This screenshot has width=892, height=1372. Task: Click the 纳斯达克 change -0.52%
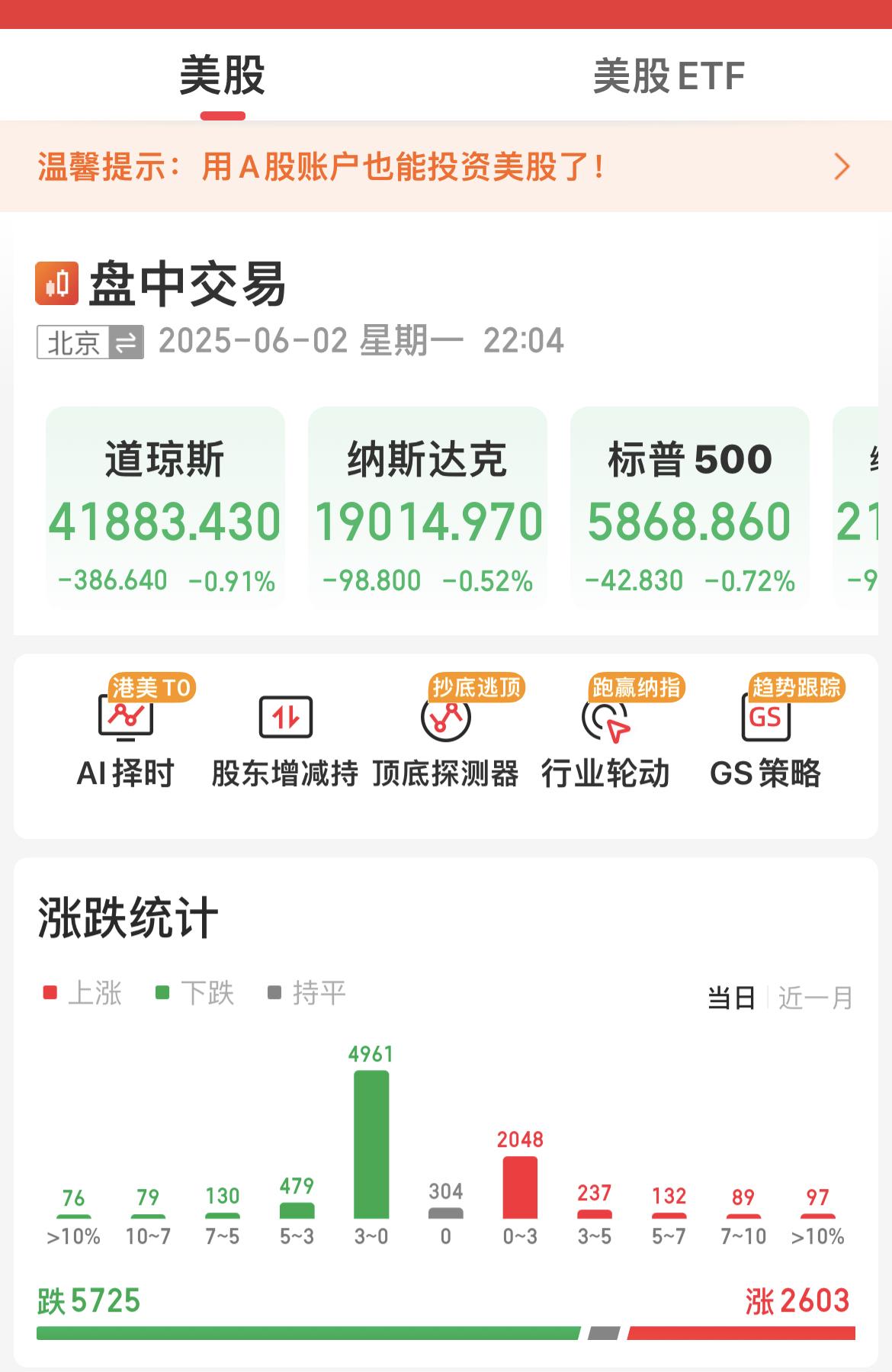[488, 581]
